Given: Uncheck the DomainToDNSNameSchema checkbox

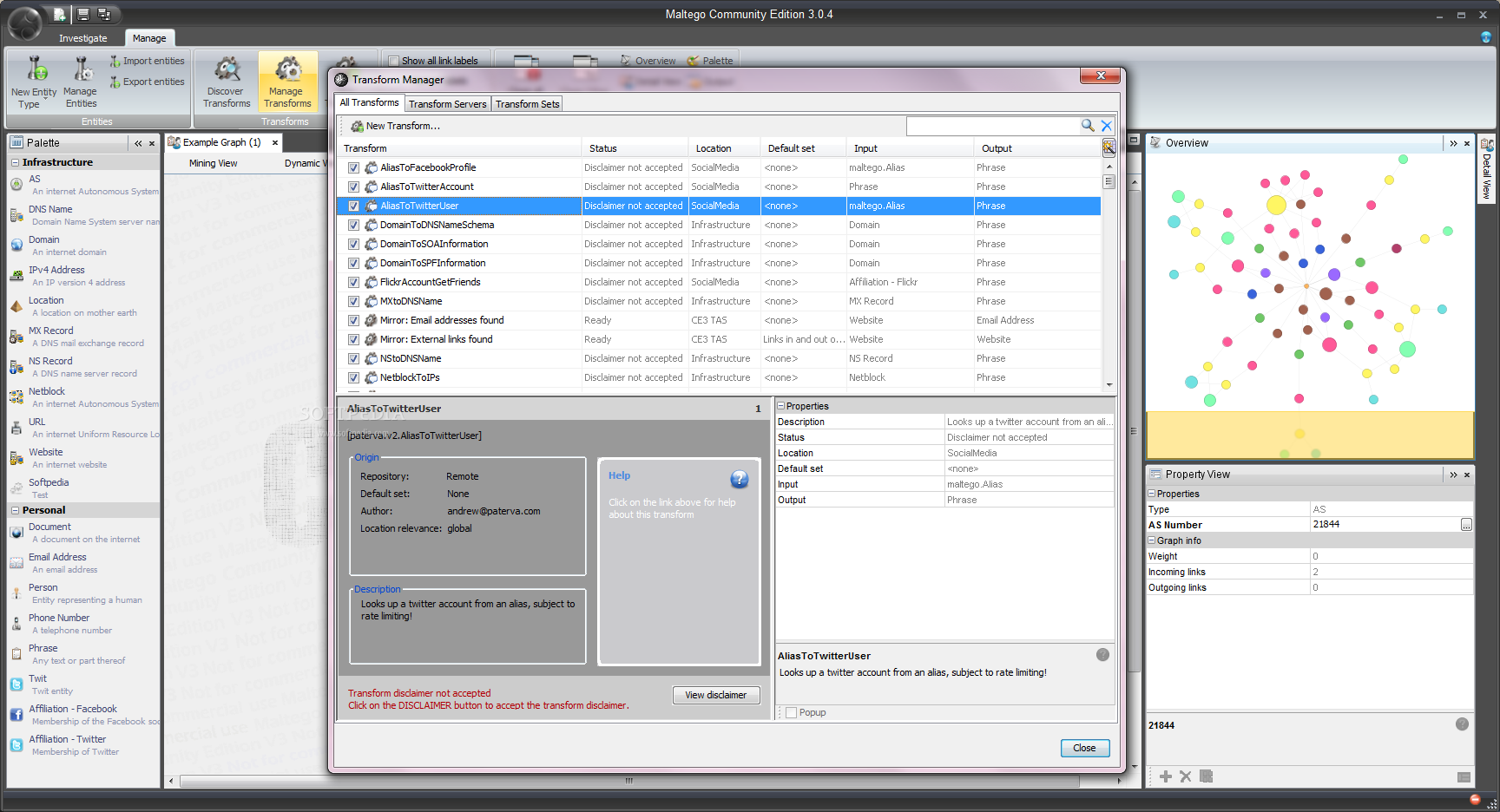Looking at the screenshot, I should tap(353, 225).
